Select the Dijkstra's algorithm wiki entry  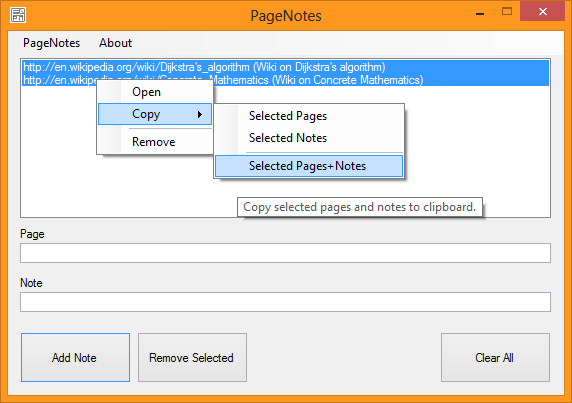[285, 67]
